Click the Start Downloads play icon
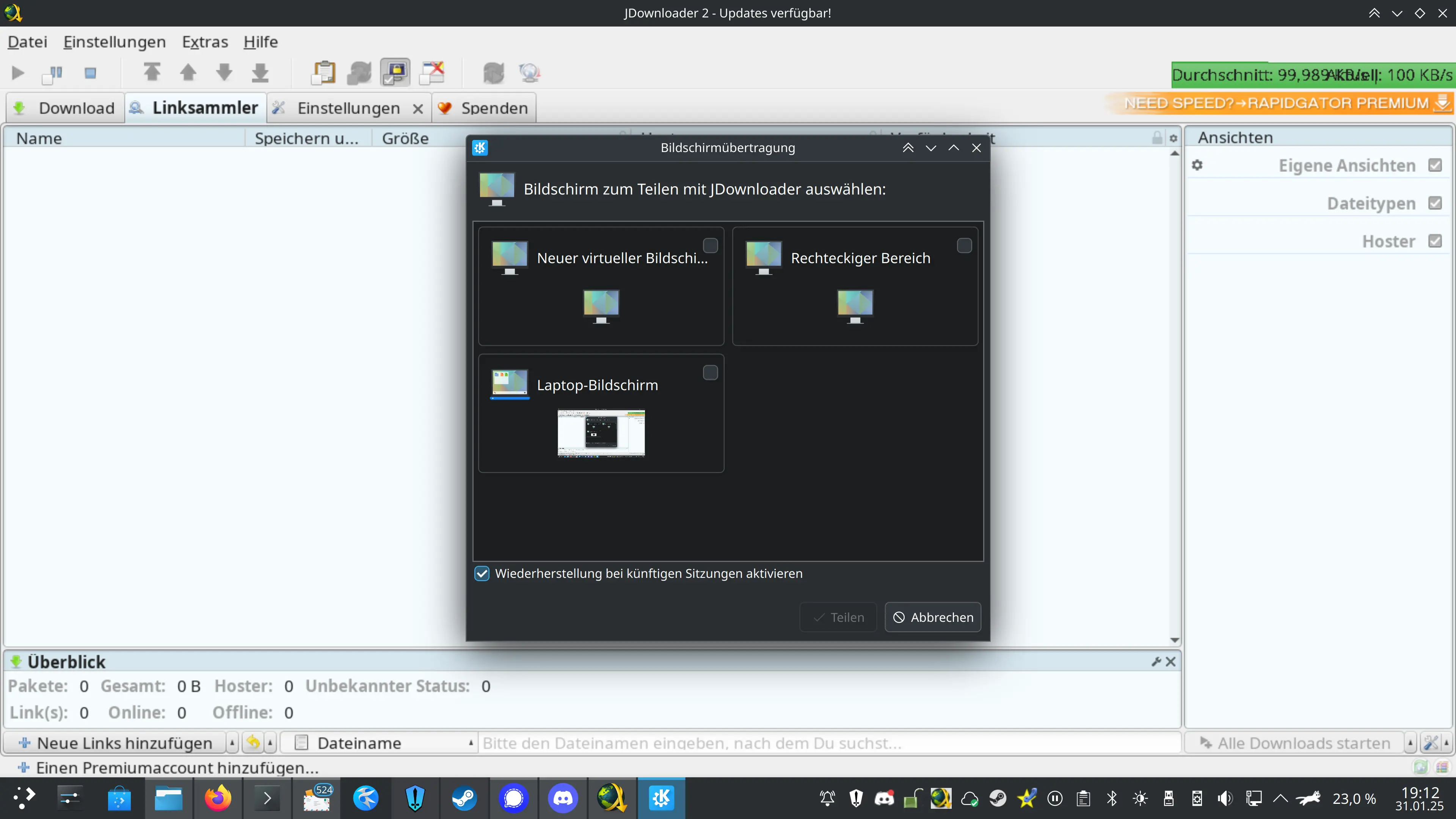This screenshot has height=819, width=1456. coord(17,73)
